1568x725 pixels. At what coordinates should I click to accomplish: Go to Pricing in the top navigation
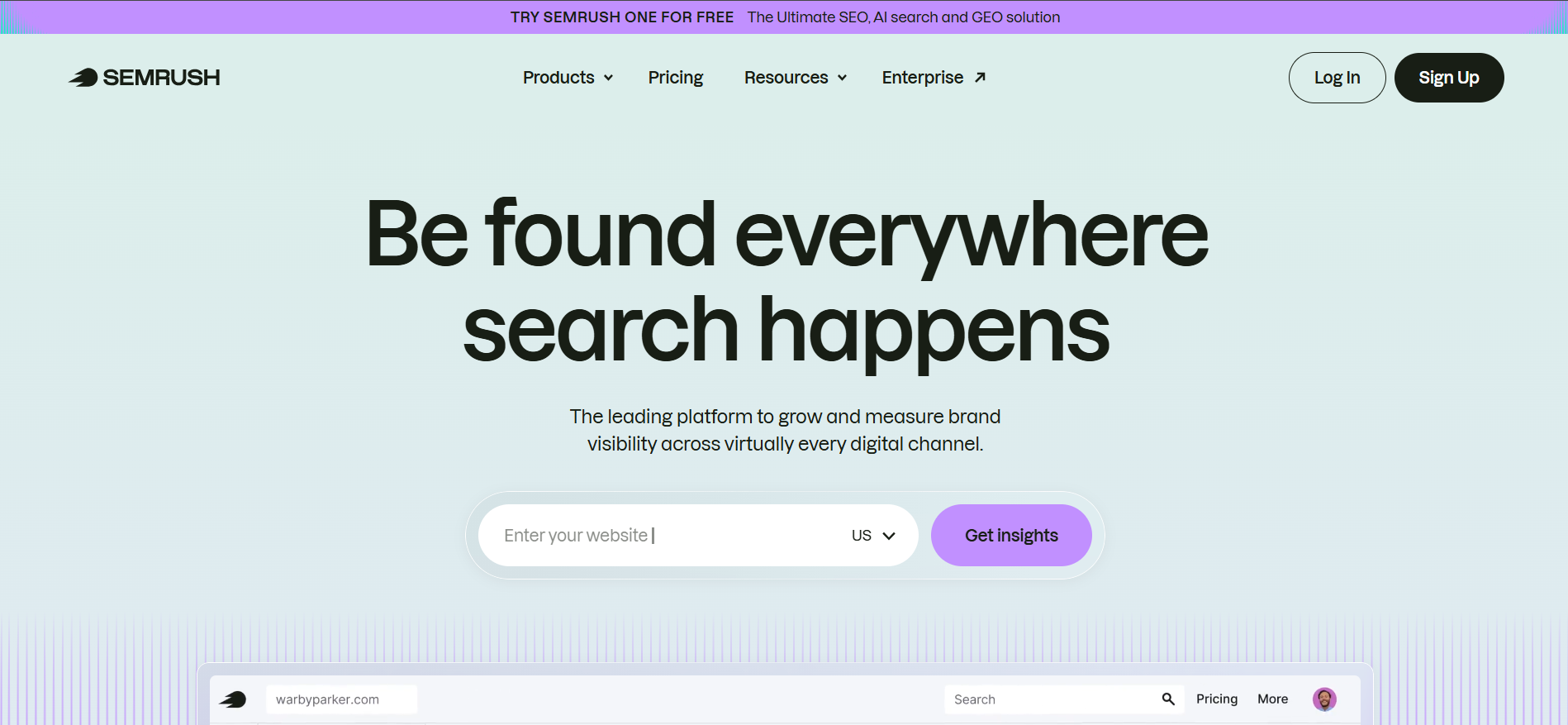(x=675, y=78)
